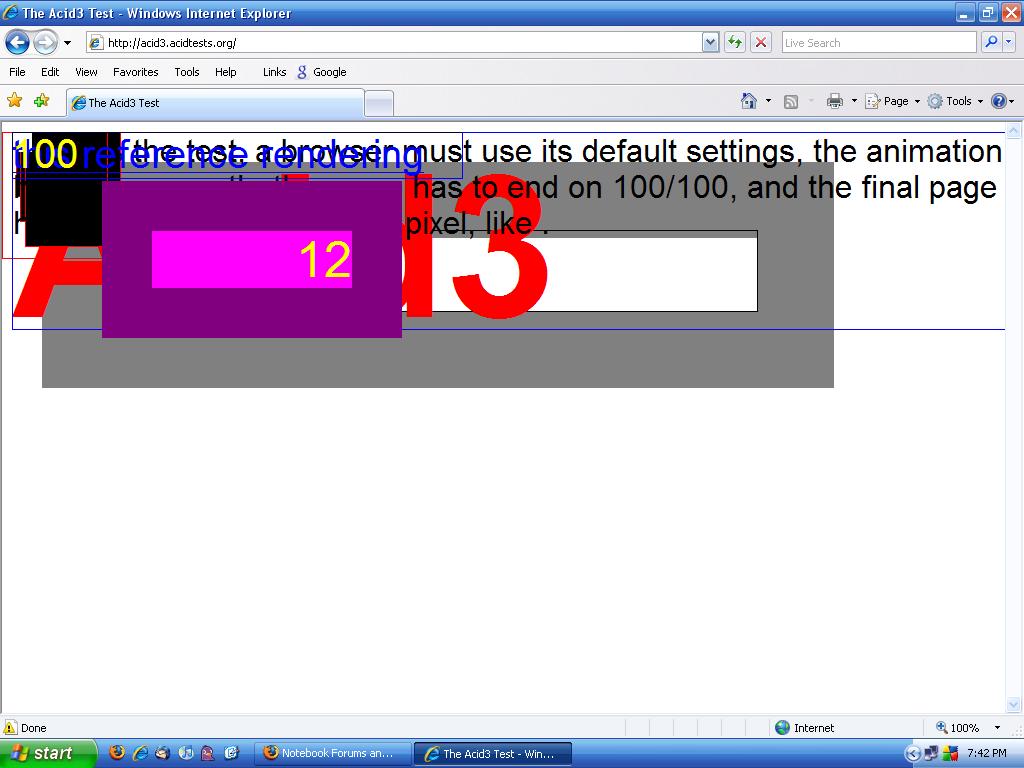1024x768 pixels.
Task: Open the Edit menu
Action: coord(50,72)
